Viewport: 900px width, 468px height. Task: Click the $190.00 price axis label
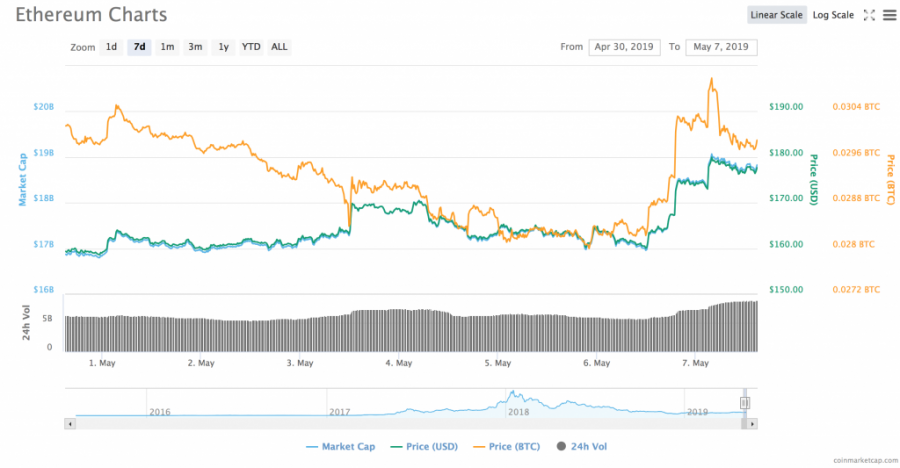[786, 107]
